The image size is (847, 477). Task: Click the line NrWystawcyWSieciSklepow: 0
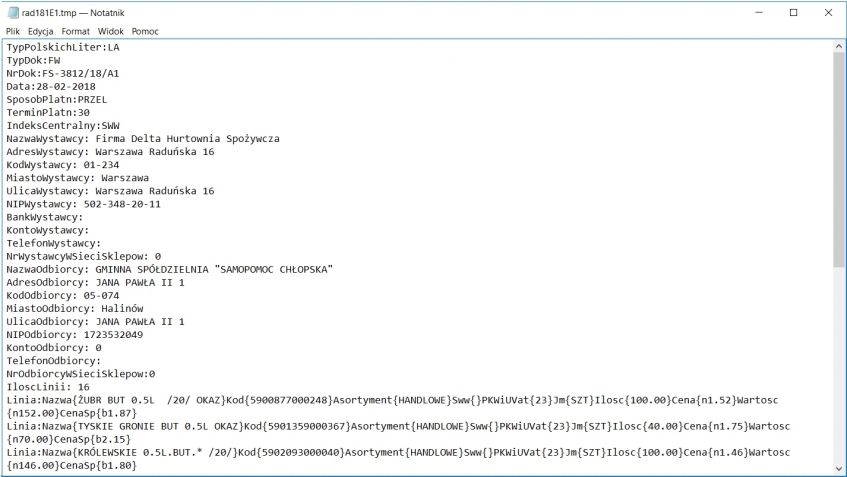pos(84,256)
